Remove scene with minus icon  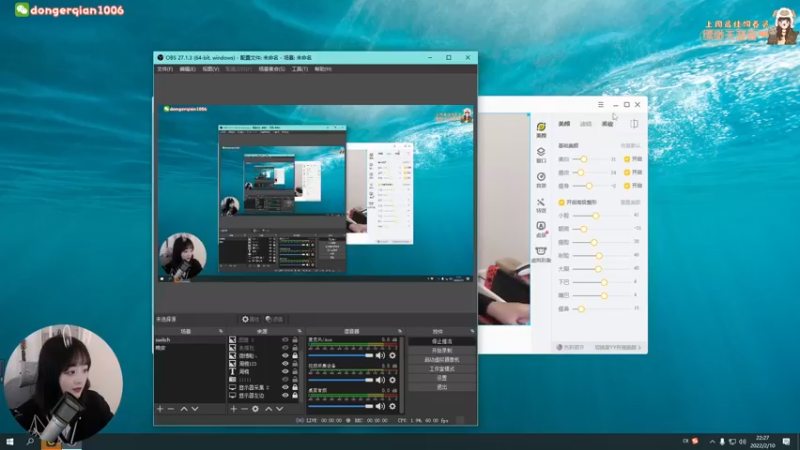171,409
